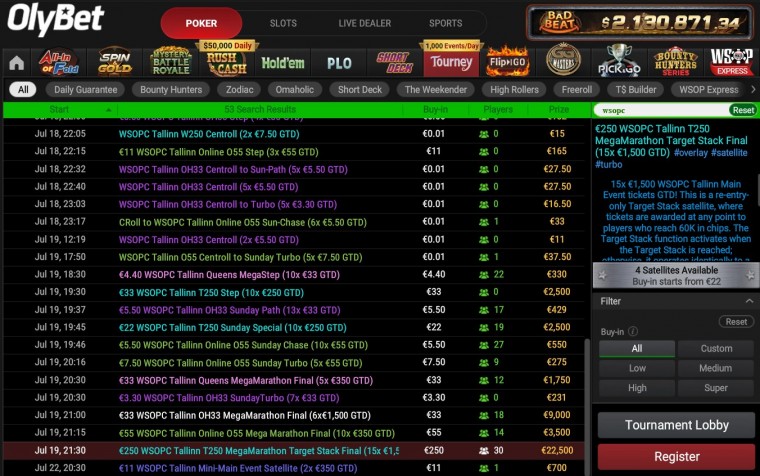Screen dimensions: 760x476
Task: Sort tournaments by the Buy-in column
Action: click(435, 110)
